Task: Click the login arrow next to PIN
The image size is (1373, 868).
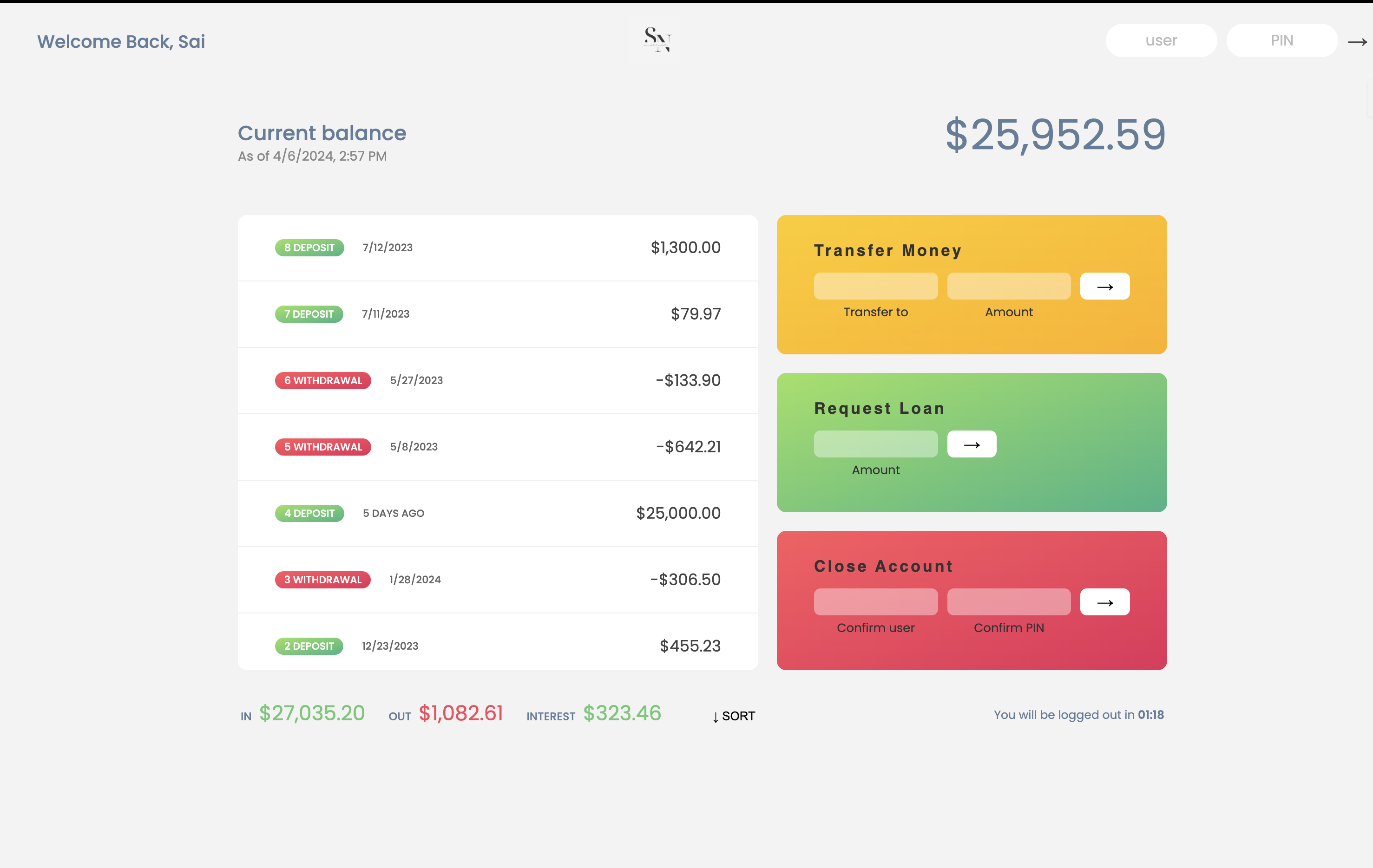Action: click(x=1357, y=42)
